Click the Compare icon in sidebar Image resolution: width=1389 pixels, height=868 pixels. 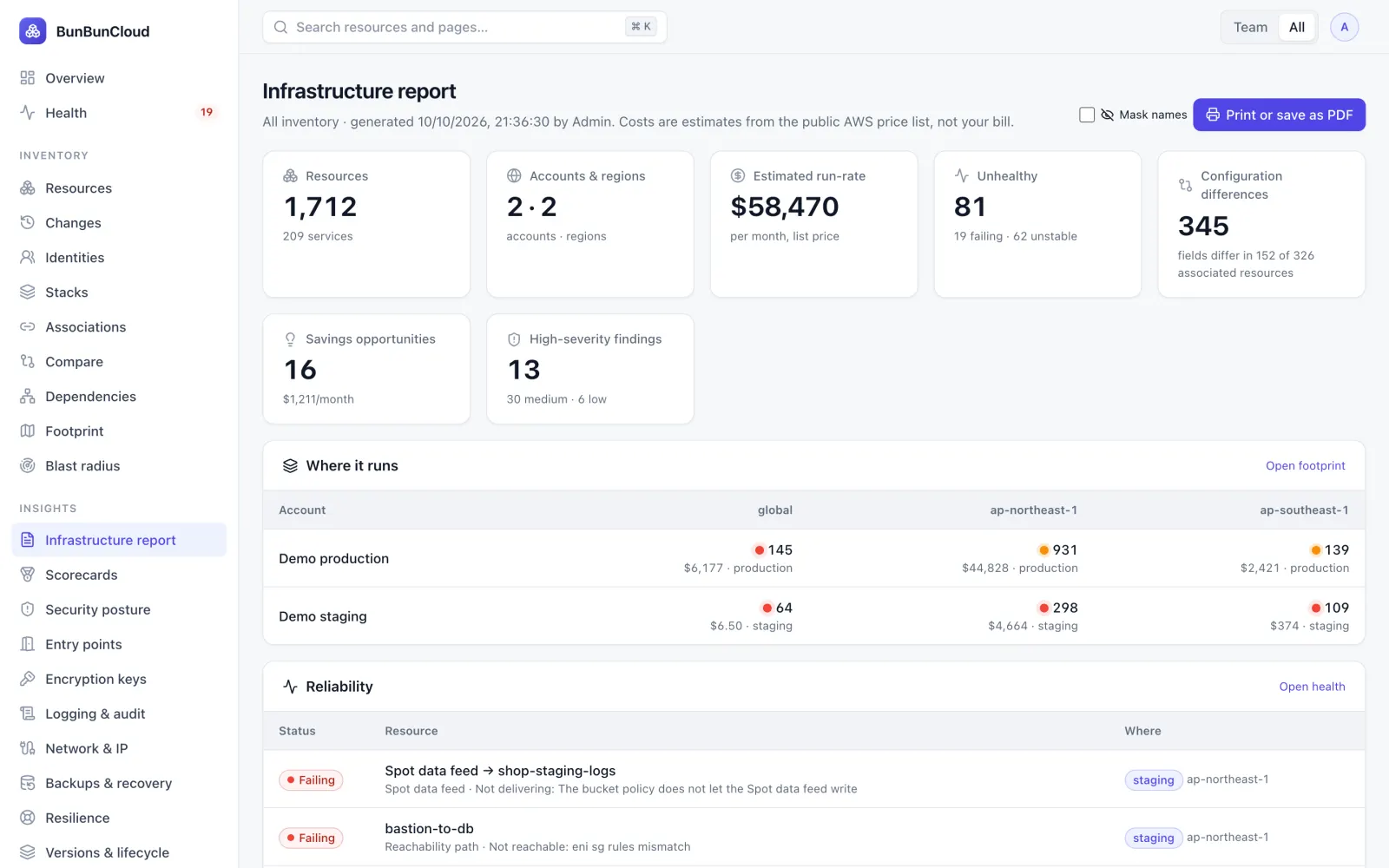coord(28,362)
